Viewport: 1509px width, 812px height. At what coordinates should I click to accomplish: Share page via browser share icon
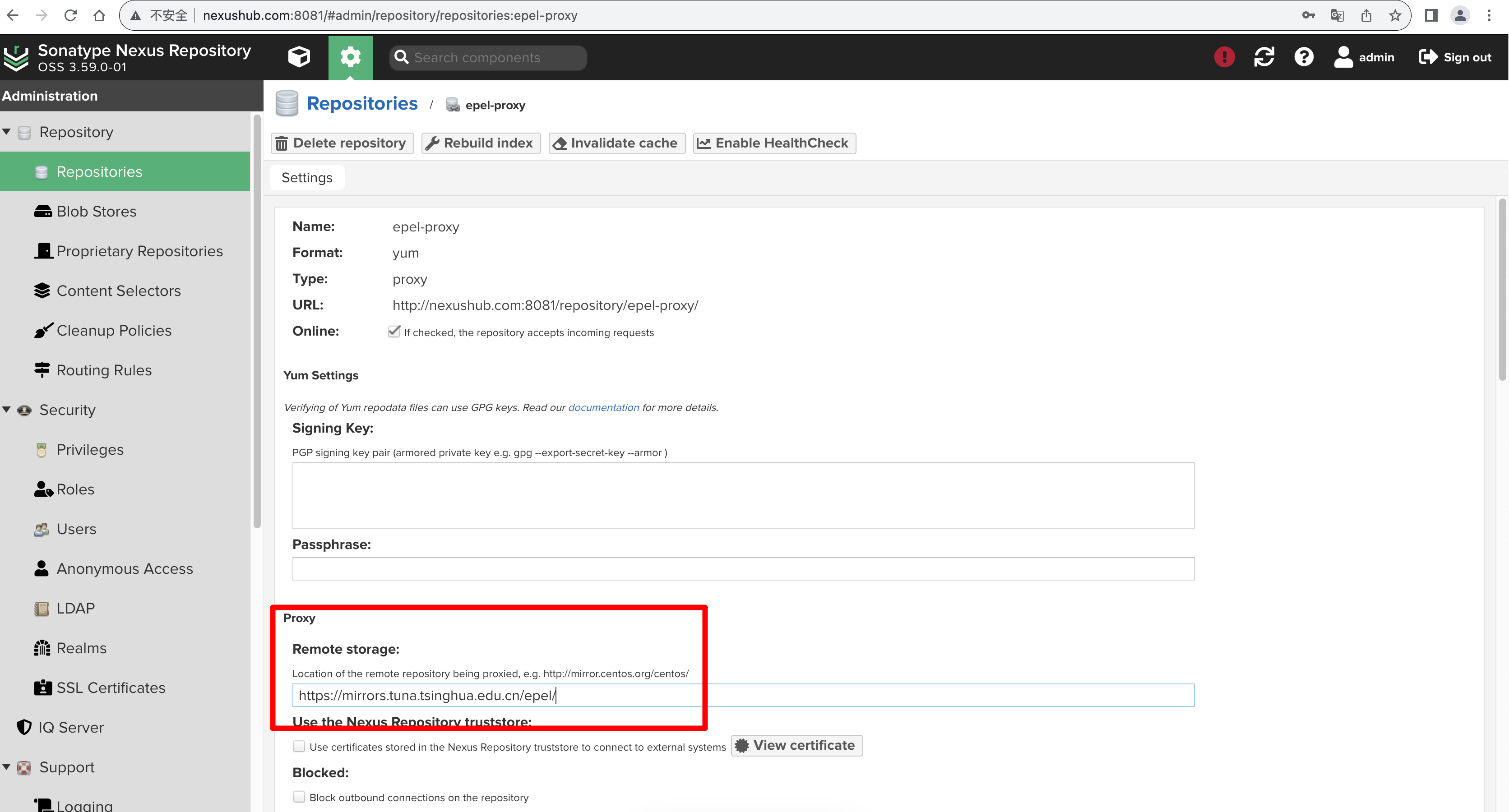pyautogui.click(x=1366, y=15)
